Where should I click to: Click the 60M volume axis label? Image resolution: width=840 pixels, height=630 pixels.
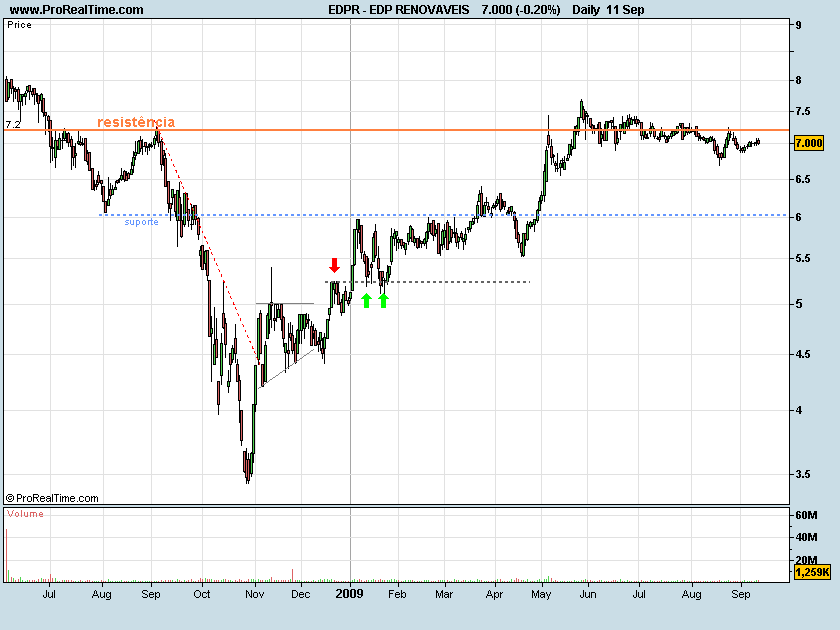(x=806, y=515)
